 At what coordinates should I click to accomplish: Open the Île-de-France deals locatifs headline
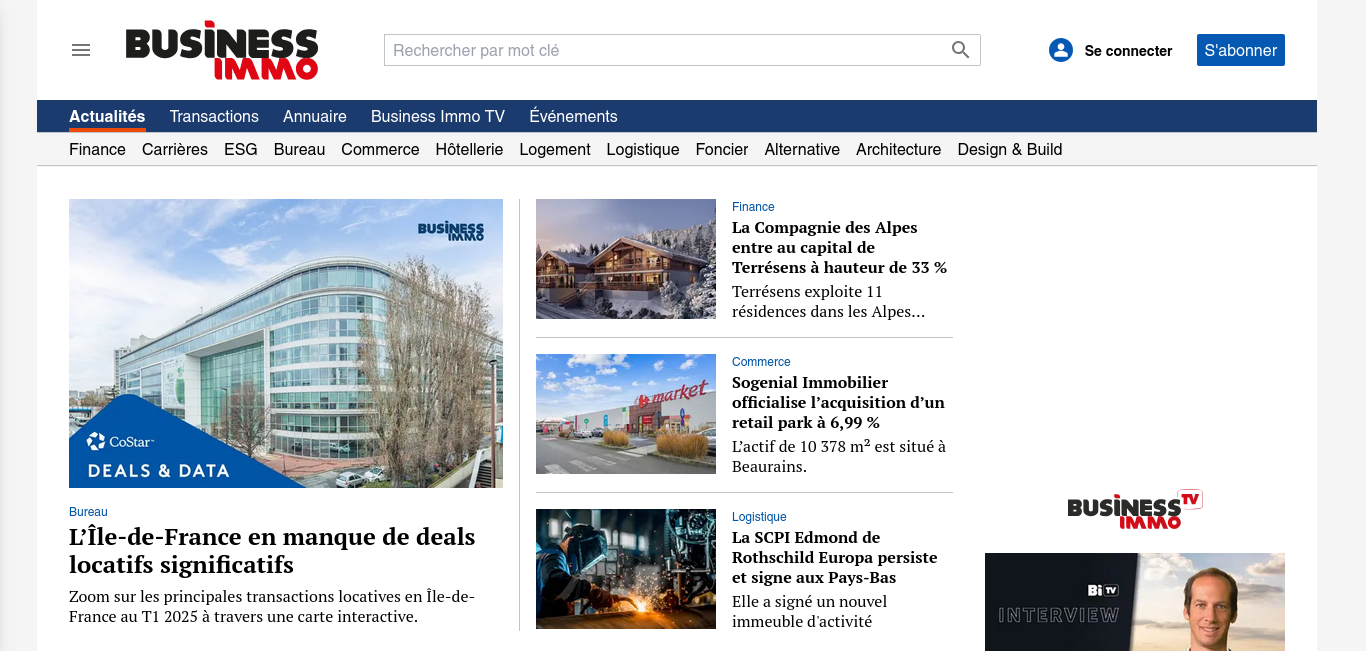click(272, 551)
